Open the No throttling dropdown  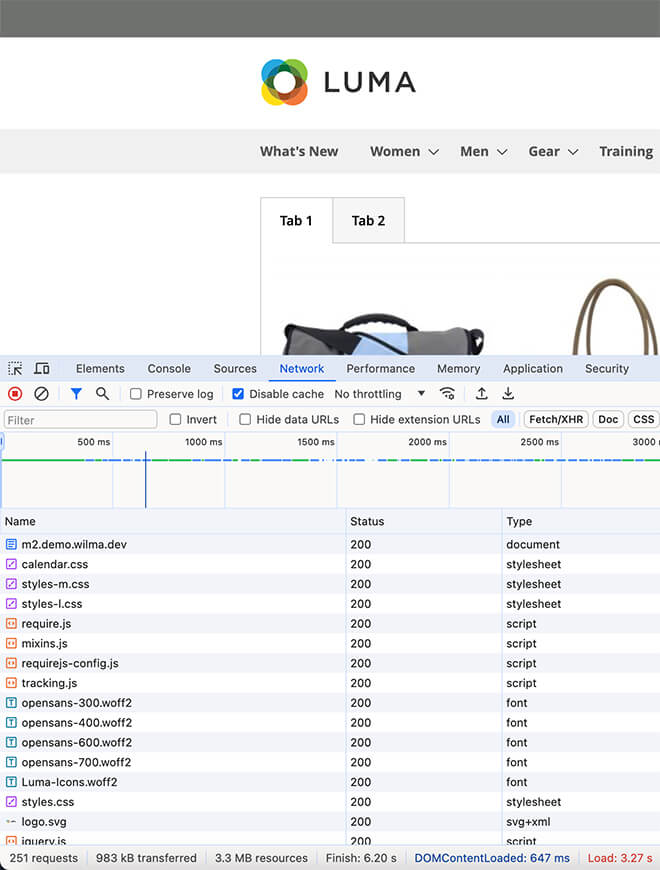coord(380,394)
